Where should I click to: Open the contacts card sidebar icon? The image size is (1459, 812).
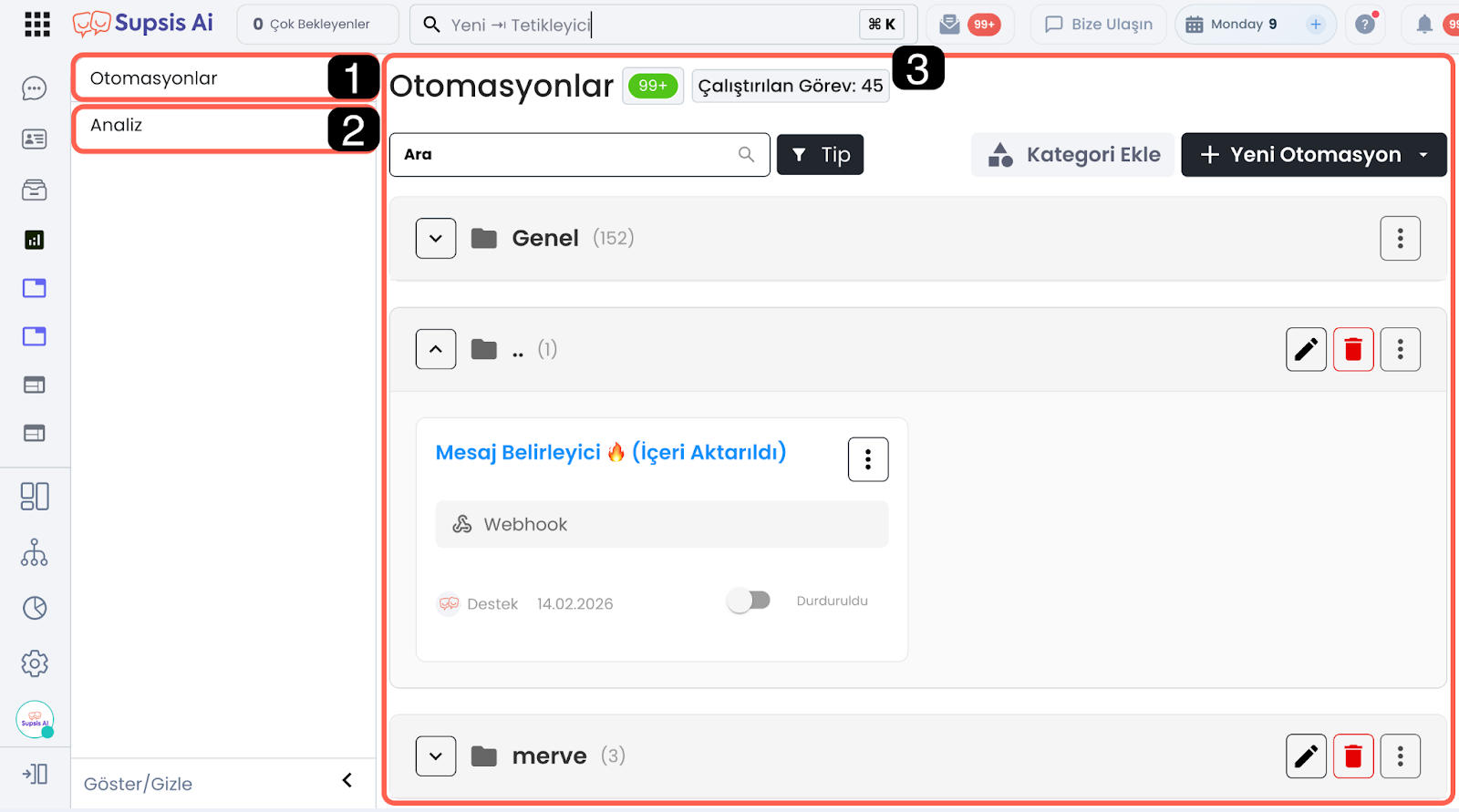pos(35,139)
